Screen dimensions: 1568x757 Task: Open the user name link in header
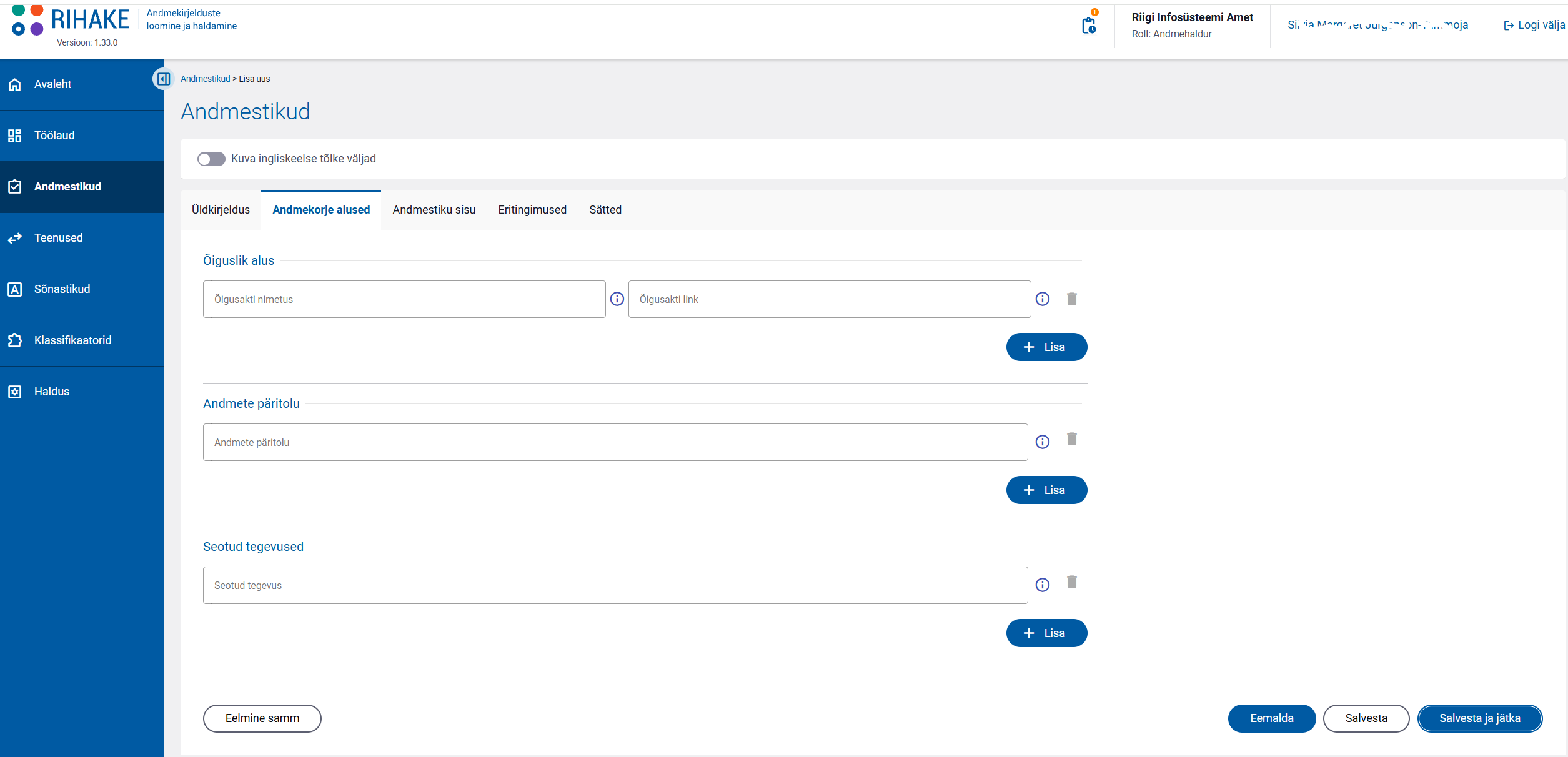coord(1378,25)
